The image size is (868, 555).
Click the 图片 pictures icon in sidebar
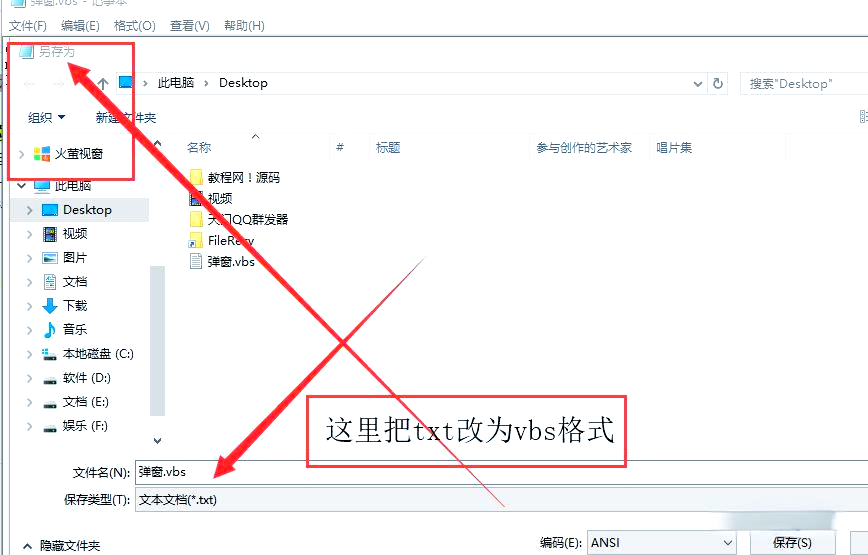tap(50, 258)
